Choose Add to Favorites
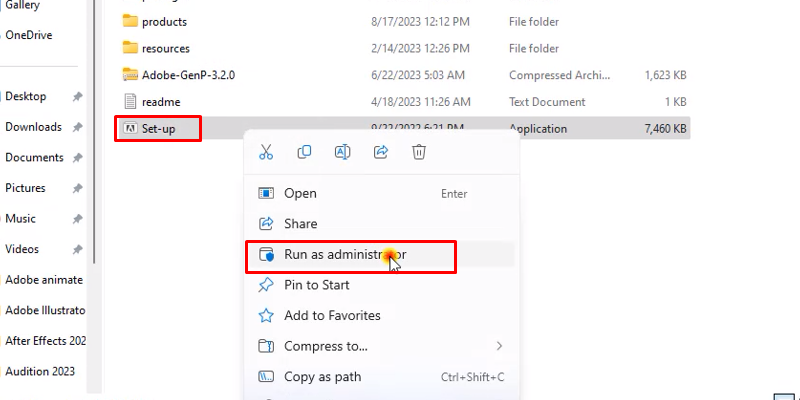Image resolution: width=800 pixels, height=400 pixels. coord(382,315)
